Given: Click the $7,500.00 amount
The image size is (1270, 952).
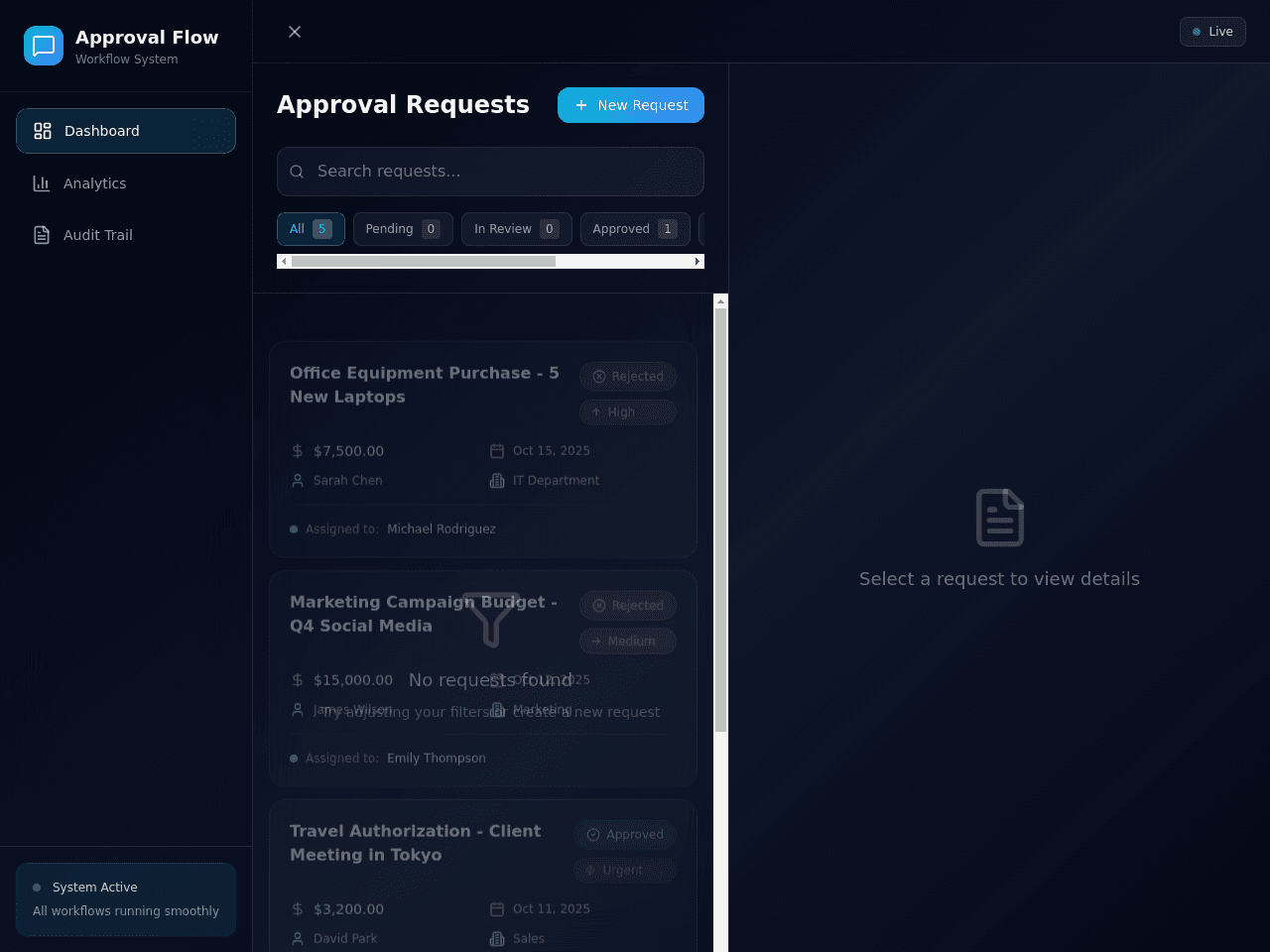Looking at the screenshot, I should point(348,451).
